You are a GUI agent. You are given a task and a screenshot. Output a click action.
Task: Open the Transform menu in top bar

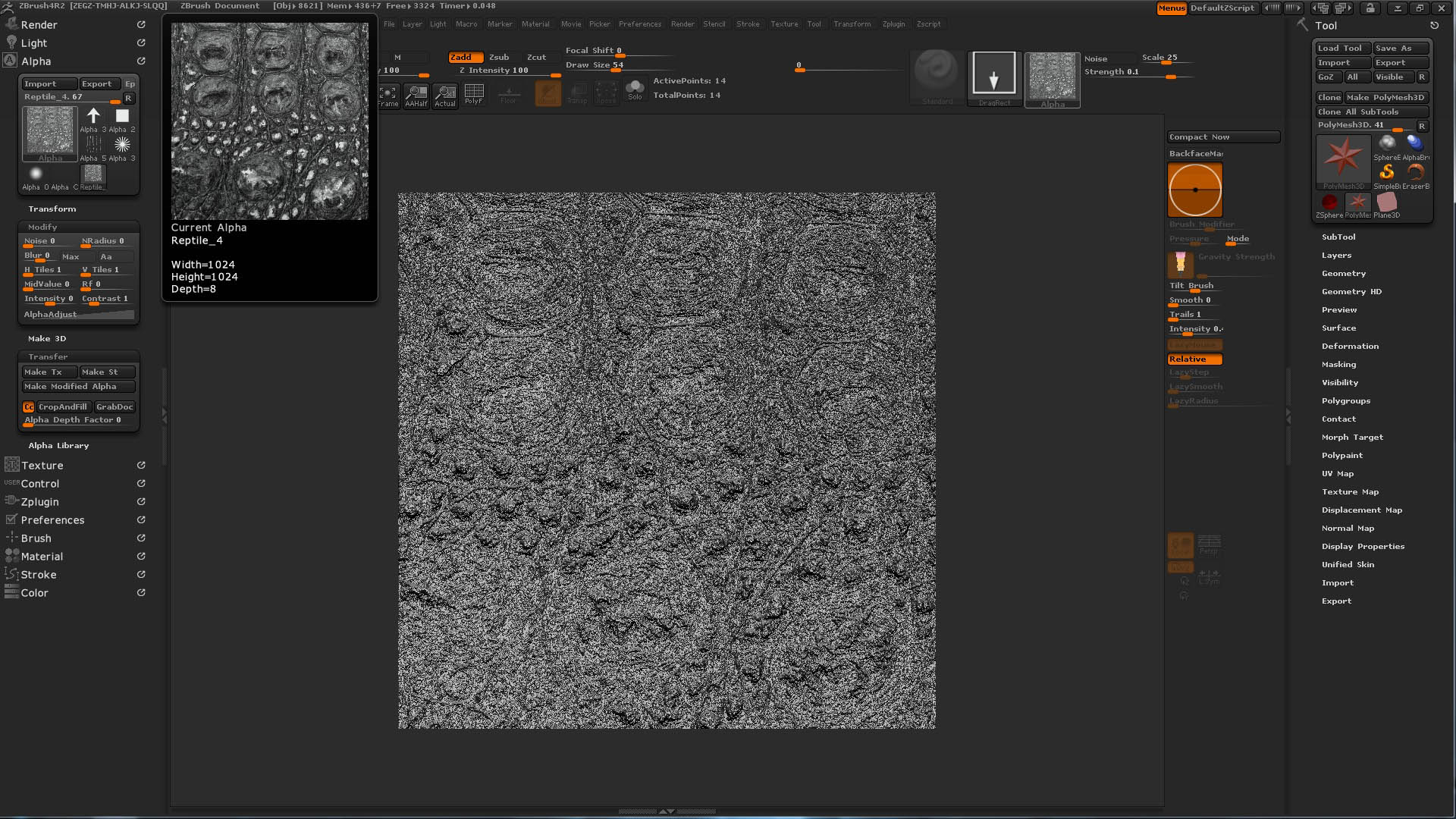click(x=852, y=24)
